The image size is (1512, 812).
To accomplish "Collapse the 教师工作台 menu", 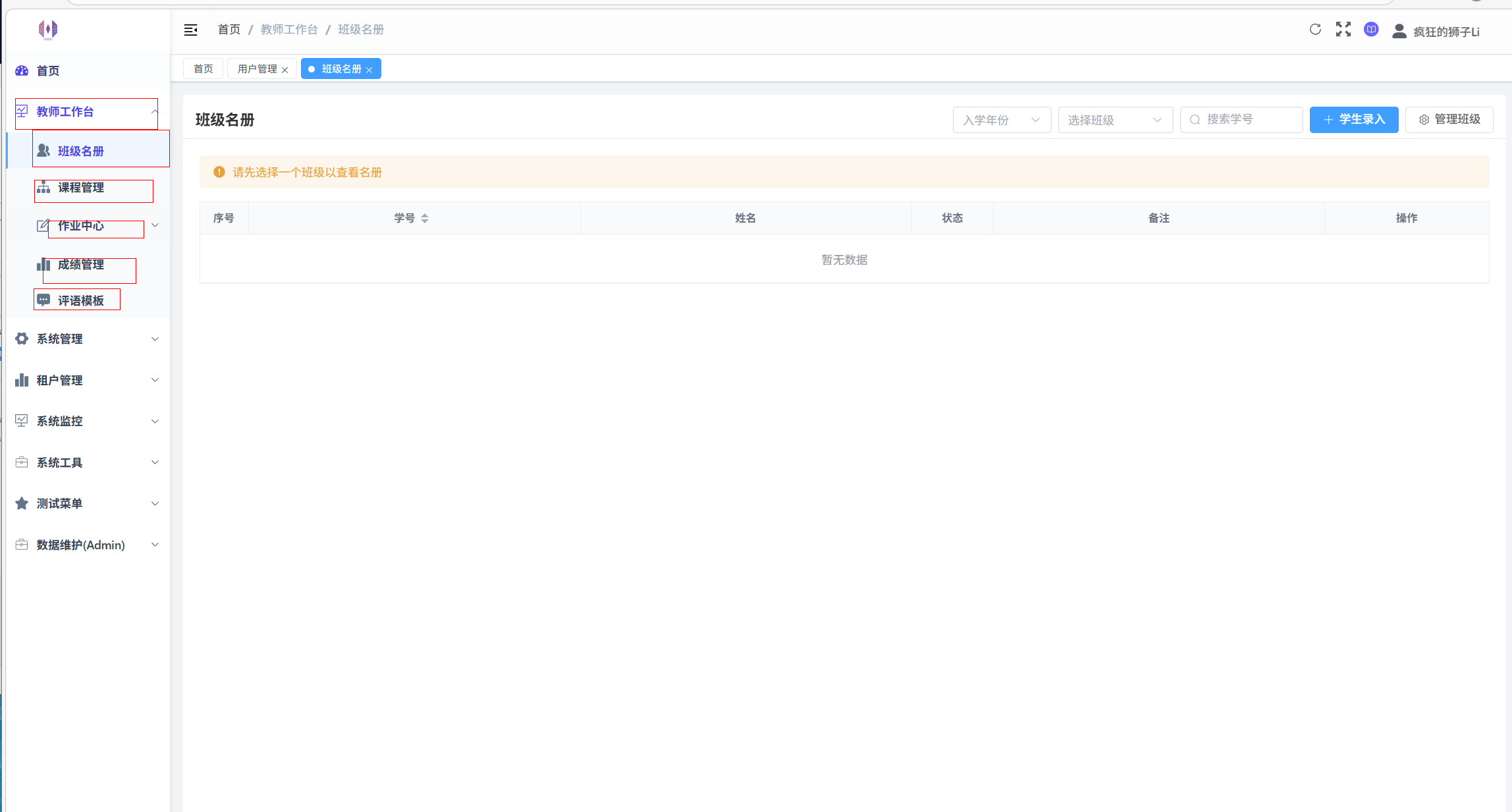I will 154,111.
